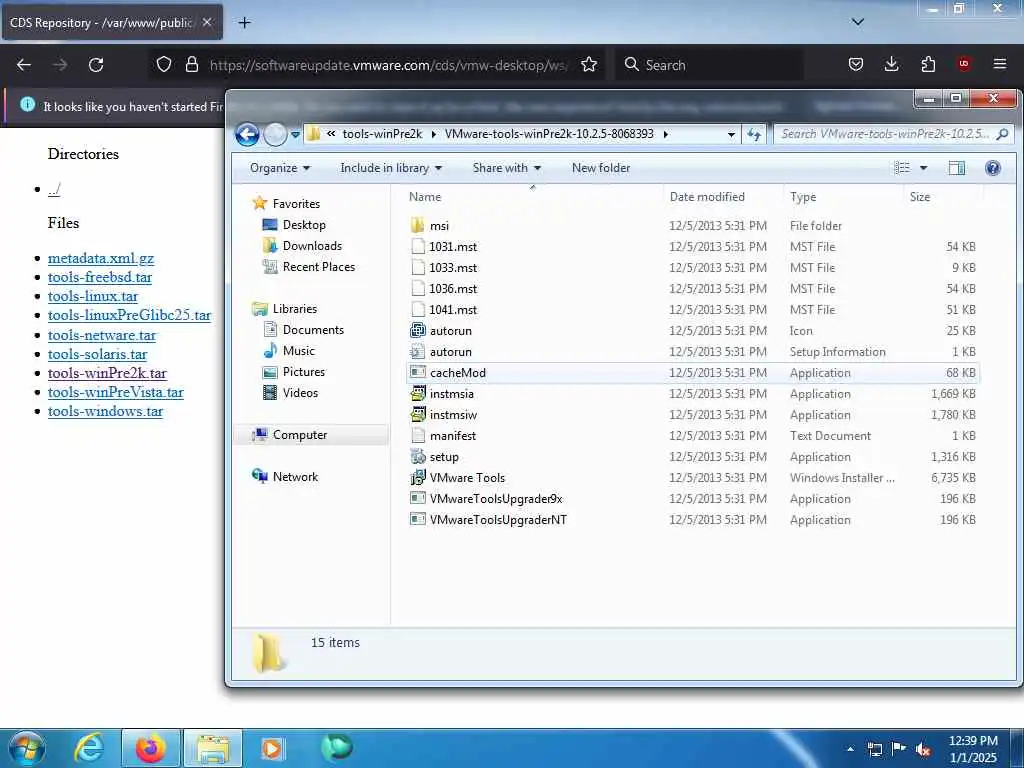Select Documents library in navigation pane
Image resolution: width=1024 pixels, height=768 pixels.
[x=313, y=330]
